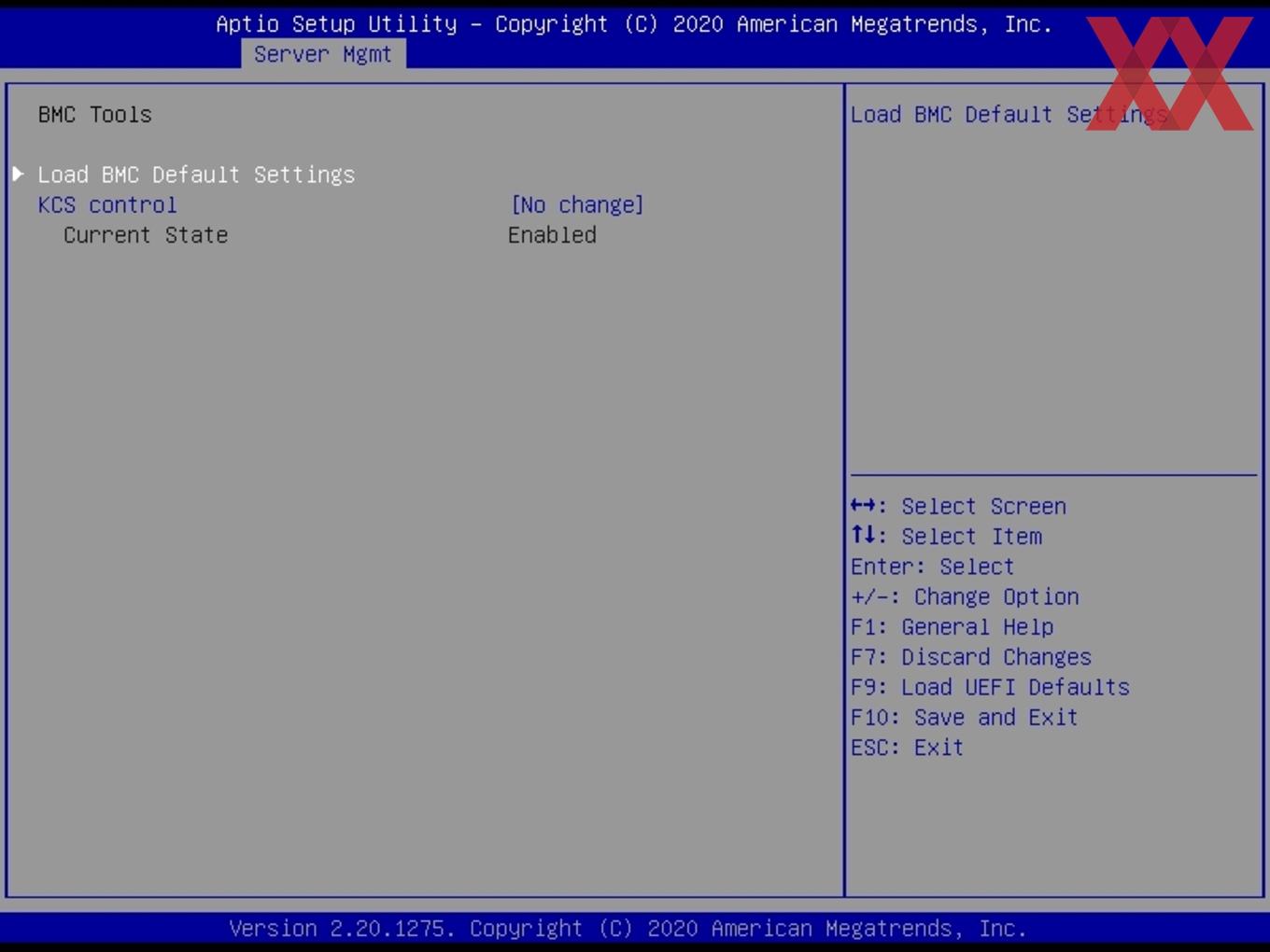
Task: Click the Current State label
Action: pos(146,235)
